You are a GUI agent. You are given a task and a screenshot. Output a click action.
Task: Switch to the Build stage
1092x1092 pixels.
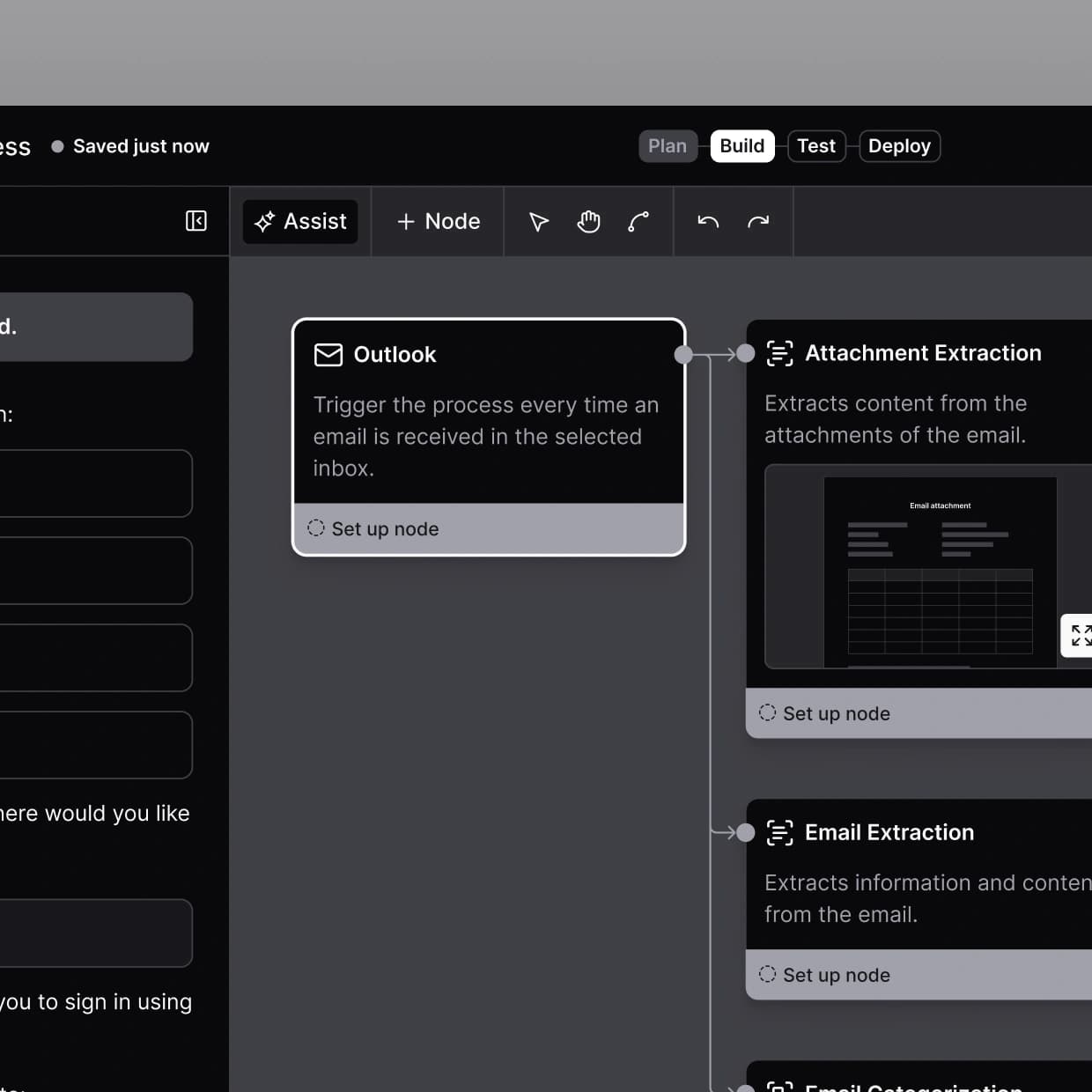pos(742,146)
